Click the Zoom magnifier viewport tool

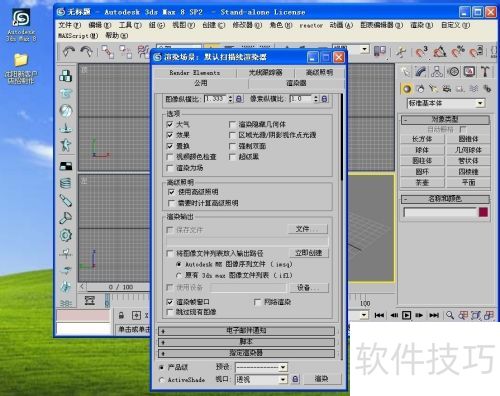(x=450, y=315)
